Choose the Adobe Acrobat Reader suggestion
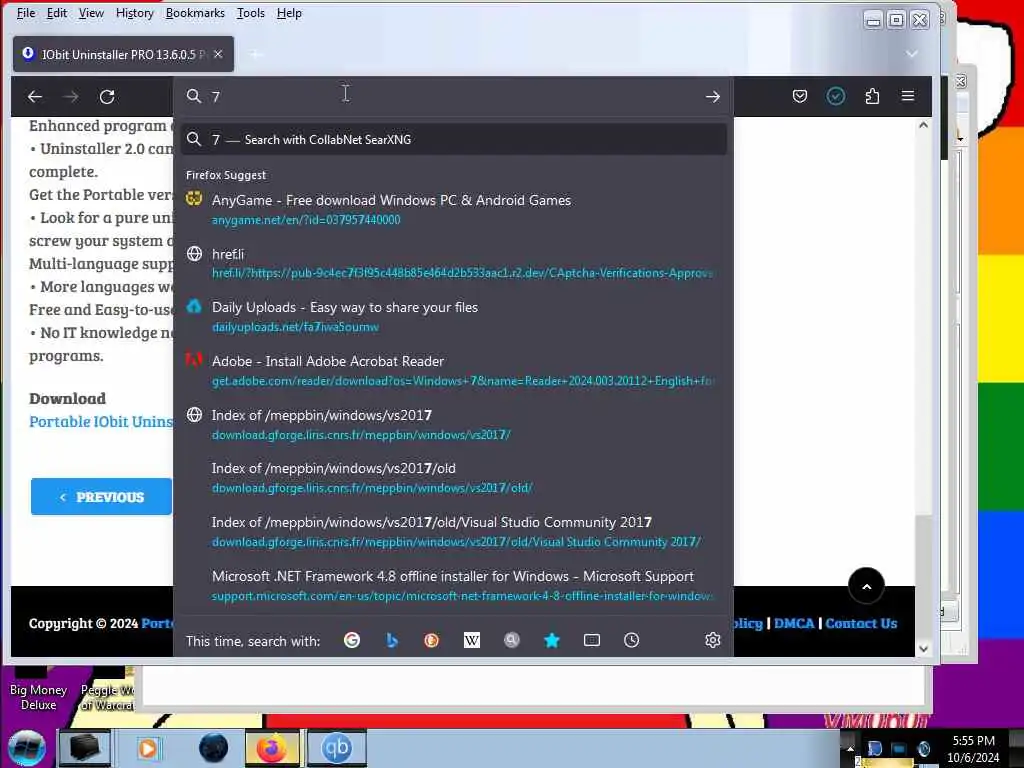This screenshot has height=768, width=1024. pyautogui.click(x=454, y=370)
